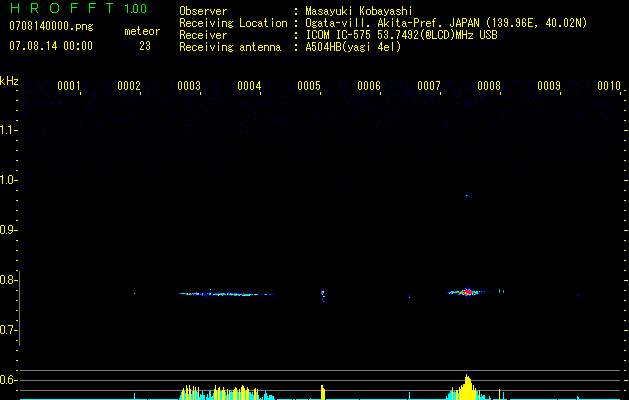Screen dimensions: 629x400
Task: Click the Receiver label
Action: pyautogui.click(x=203, y=35)
